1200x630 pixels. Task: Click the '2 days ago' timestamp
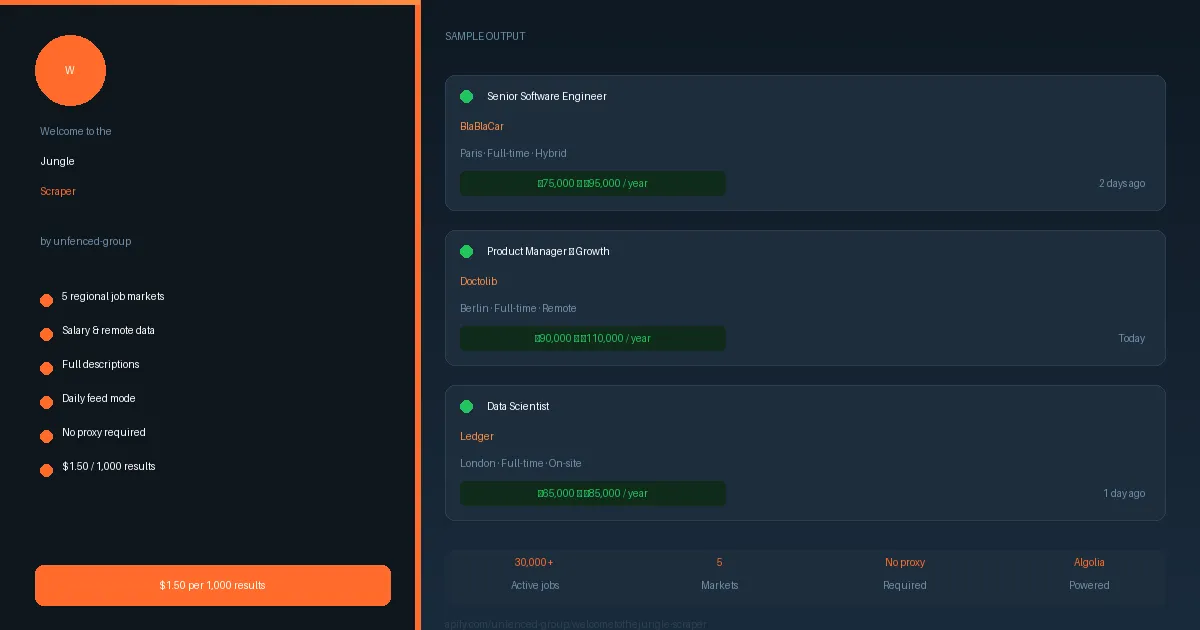1122,183
